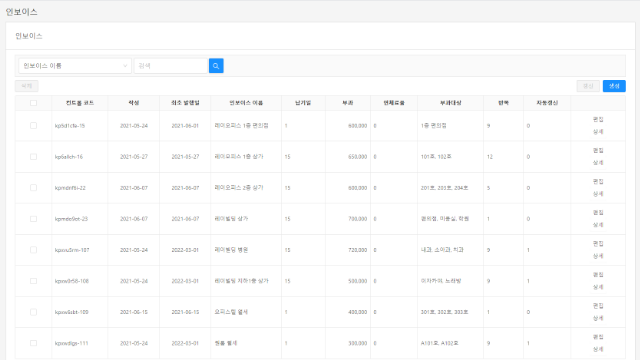Click 편집 in the row ending -15

tap(598, 120)
